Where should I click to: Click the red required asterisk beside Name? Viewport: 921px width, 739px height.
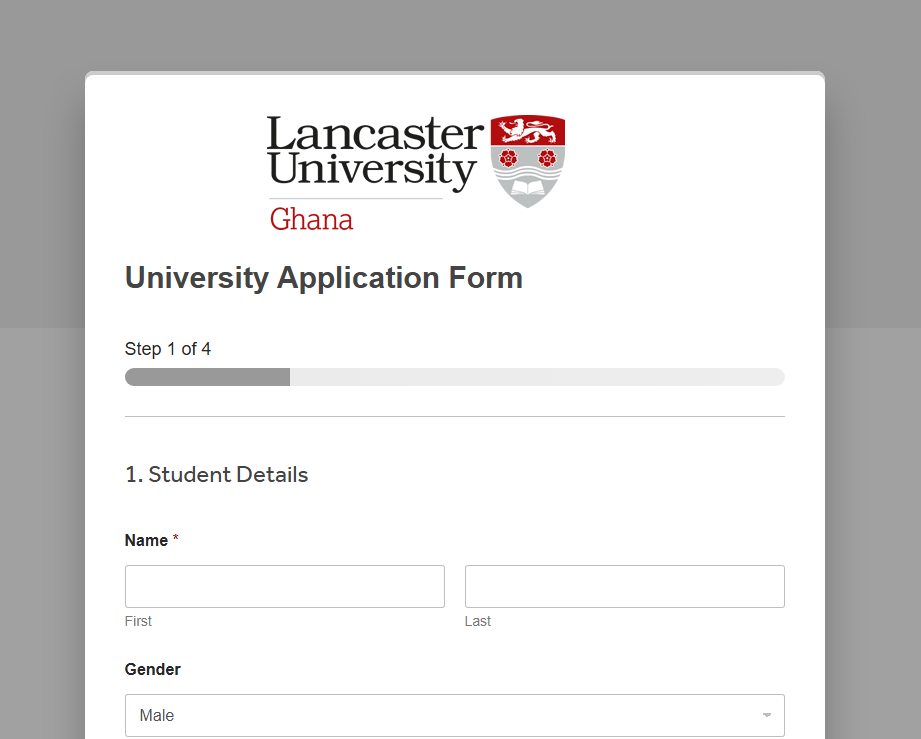176,540
